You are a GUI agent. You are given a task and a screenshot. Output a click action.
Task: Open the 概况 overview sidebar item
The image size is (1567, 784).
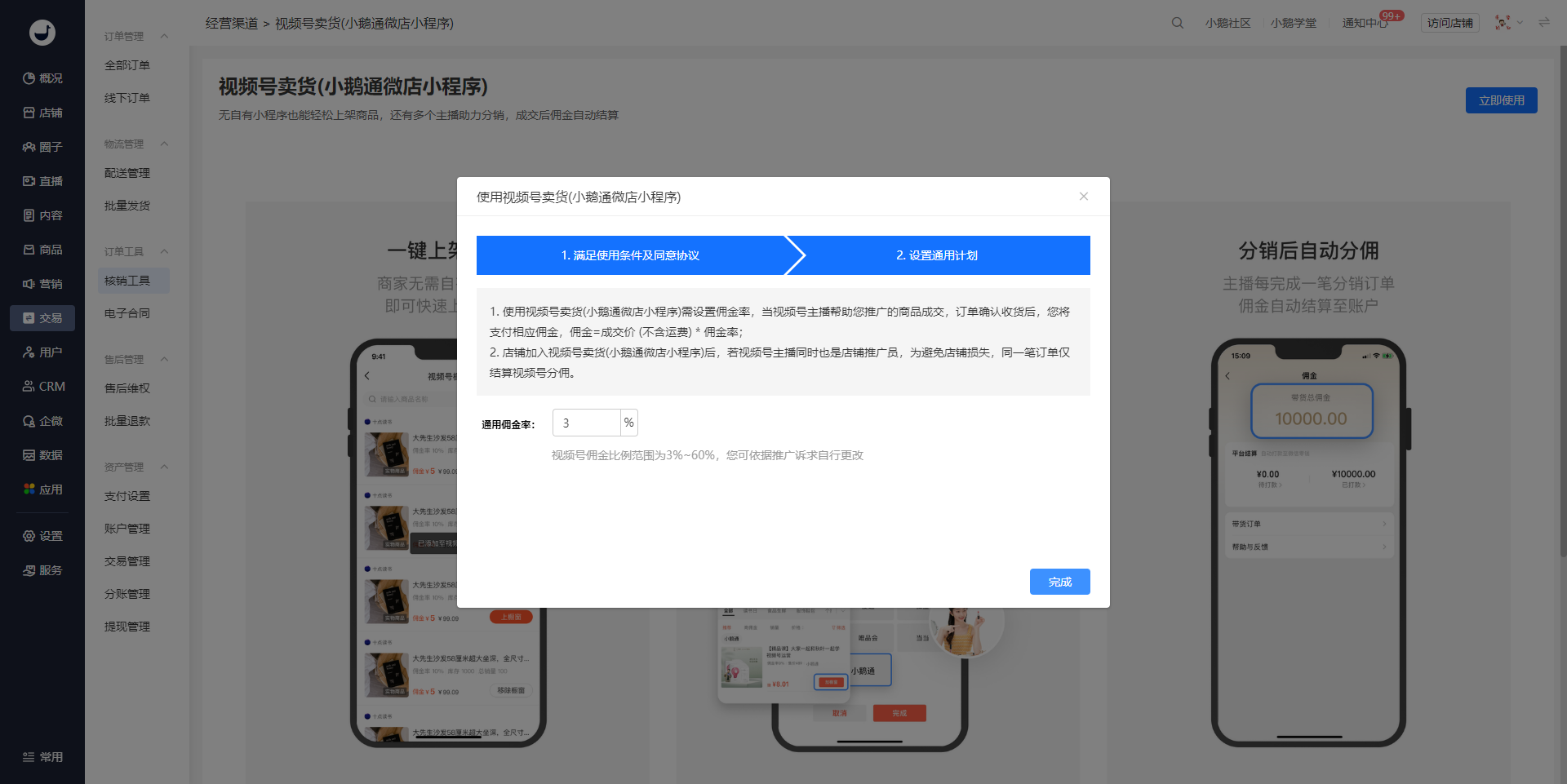point(42,78)
